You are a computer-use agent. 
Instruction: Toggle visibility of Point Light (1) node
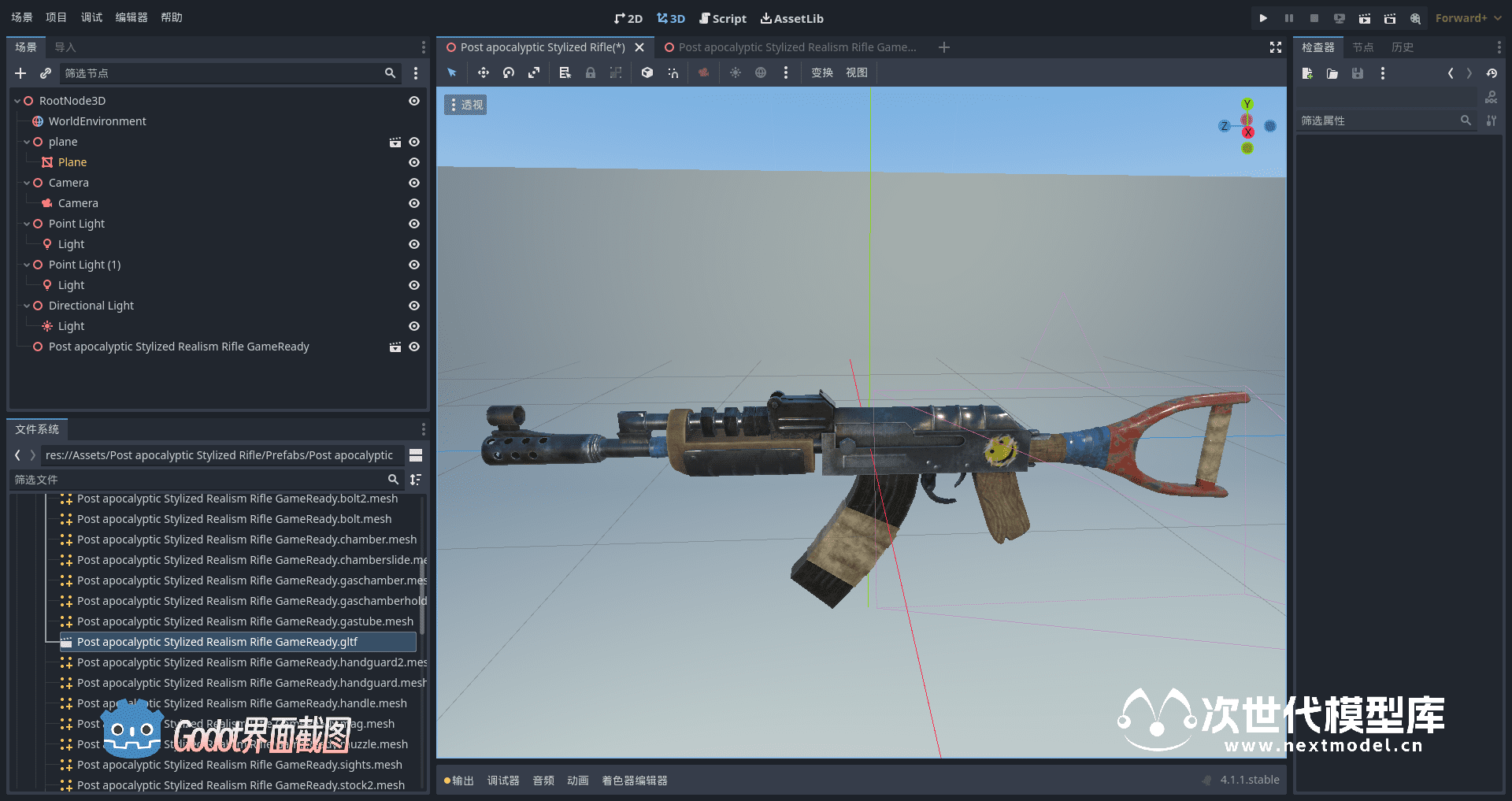point(414,265)
